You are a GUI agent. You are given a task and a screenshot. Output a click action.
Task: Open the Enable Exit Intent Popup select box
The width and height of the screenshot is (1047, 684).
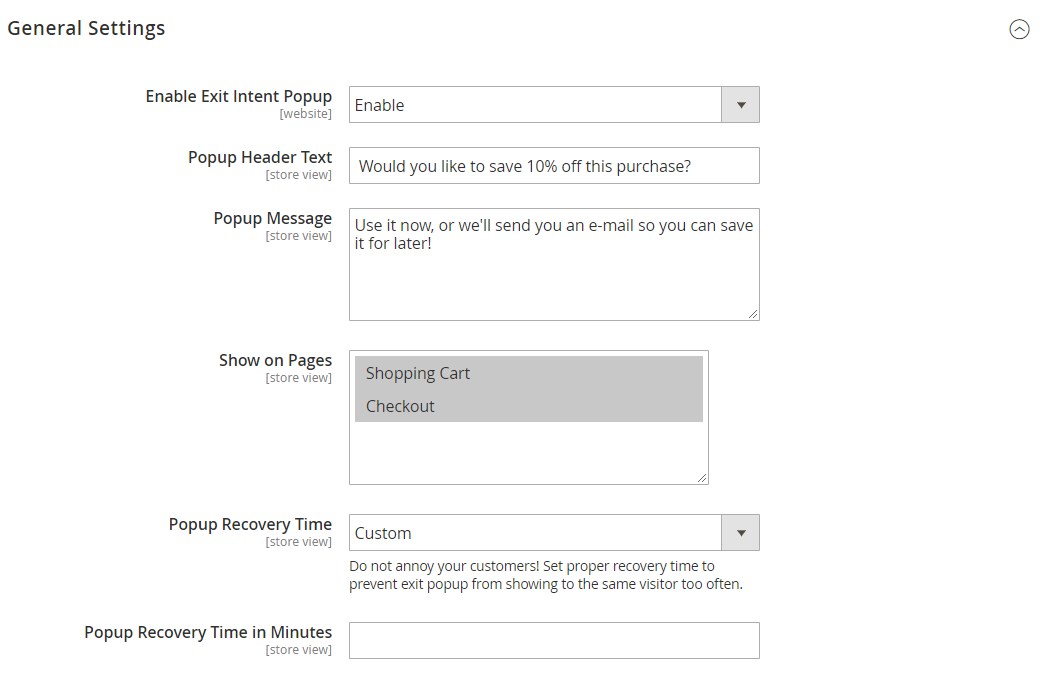(x=535, y=105)
